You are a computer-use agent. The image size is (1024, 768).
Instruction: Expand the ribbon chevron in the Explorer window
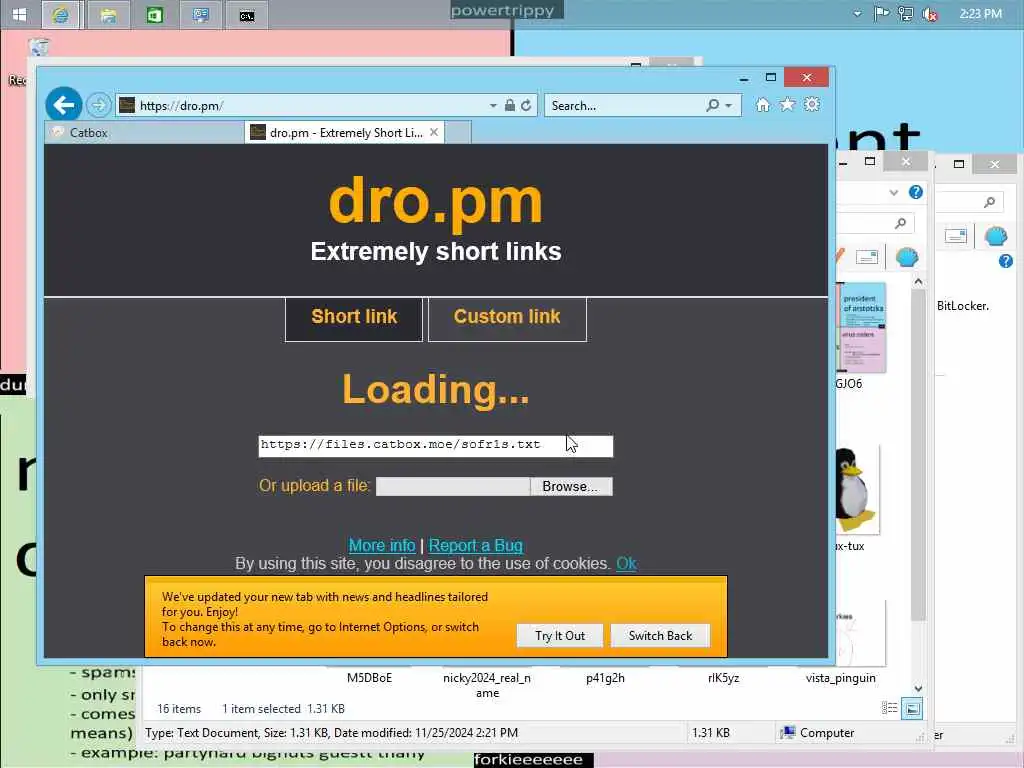894,193
